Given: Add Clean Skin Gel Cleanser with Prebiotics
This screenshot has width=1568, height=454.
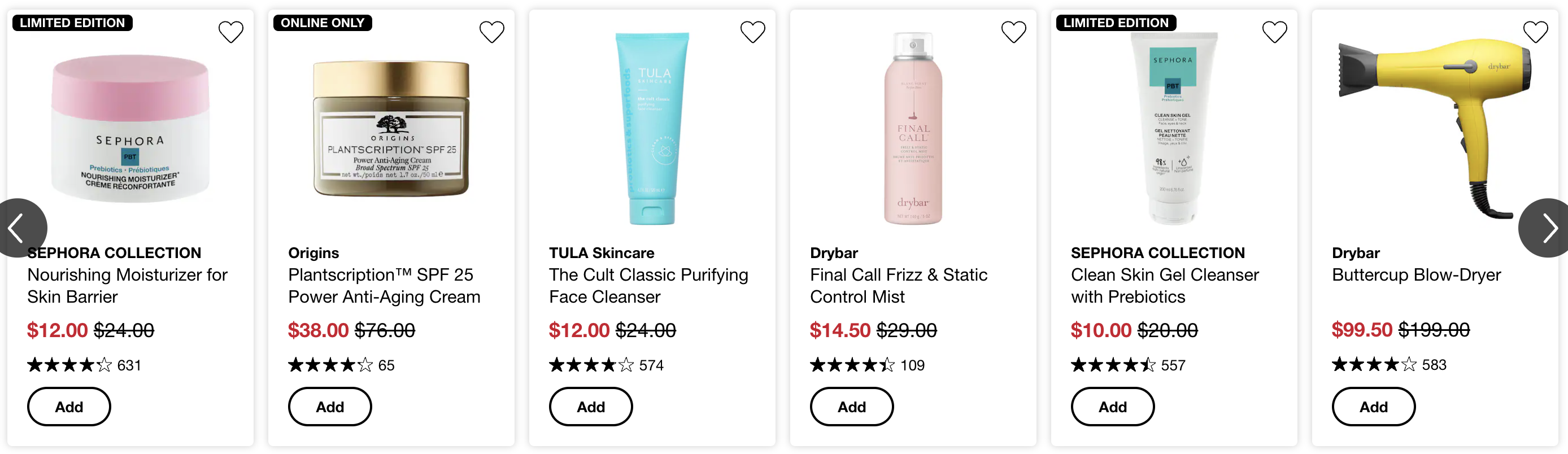Looking at the screenshot, I should [x=1113, y=407].
